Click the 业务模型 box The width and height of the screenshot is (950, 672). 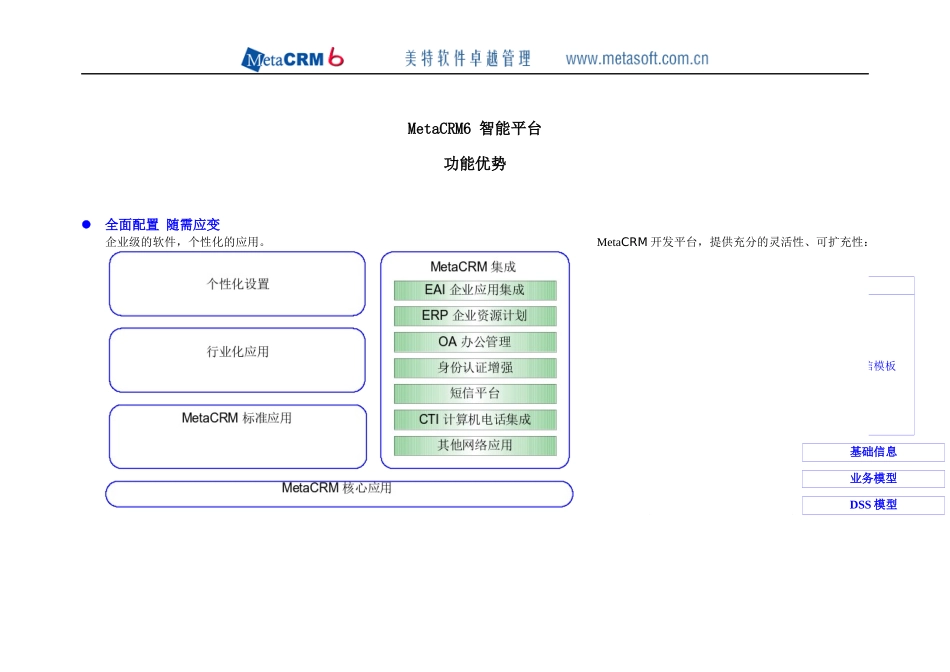point(873,479)
